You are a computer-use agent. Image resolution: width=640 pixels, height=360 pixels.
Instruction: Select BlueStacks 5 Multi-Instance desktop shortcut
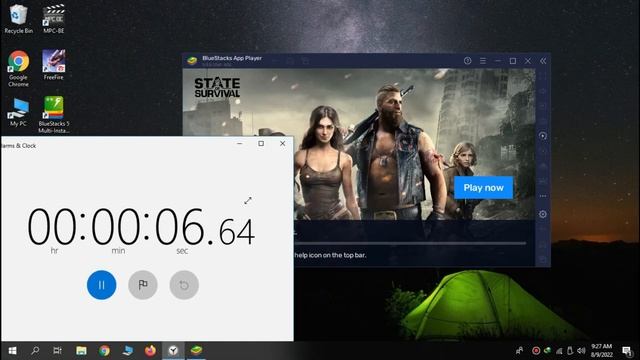pyautogui.click(x=53, y=114)
